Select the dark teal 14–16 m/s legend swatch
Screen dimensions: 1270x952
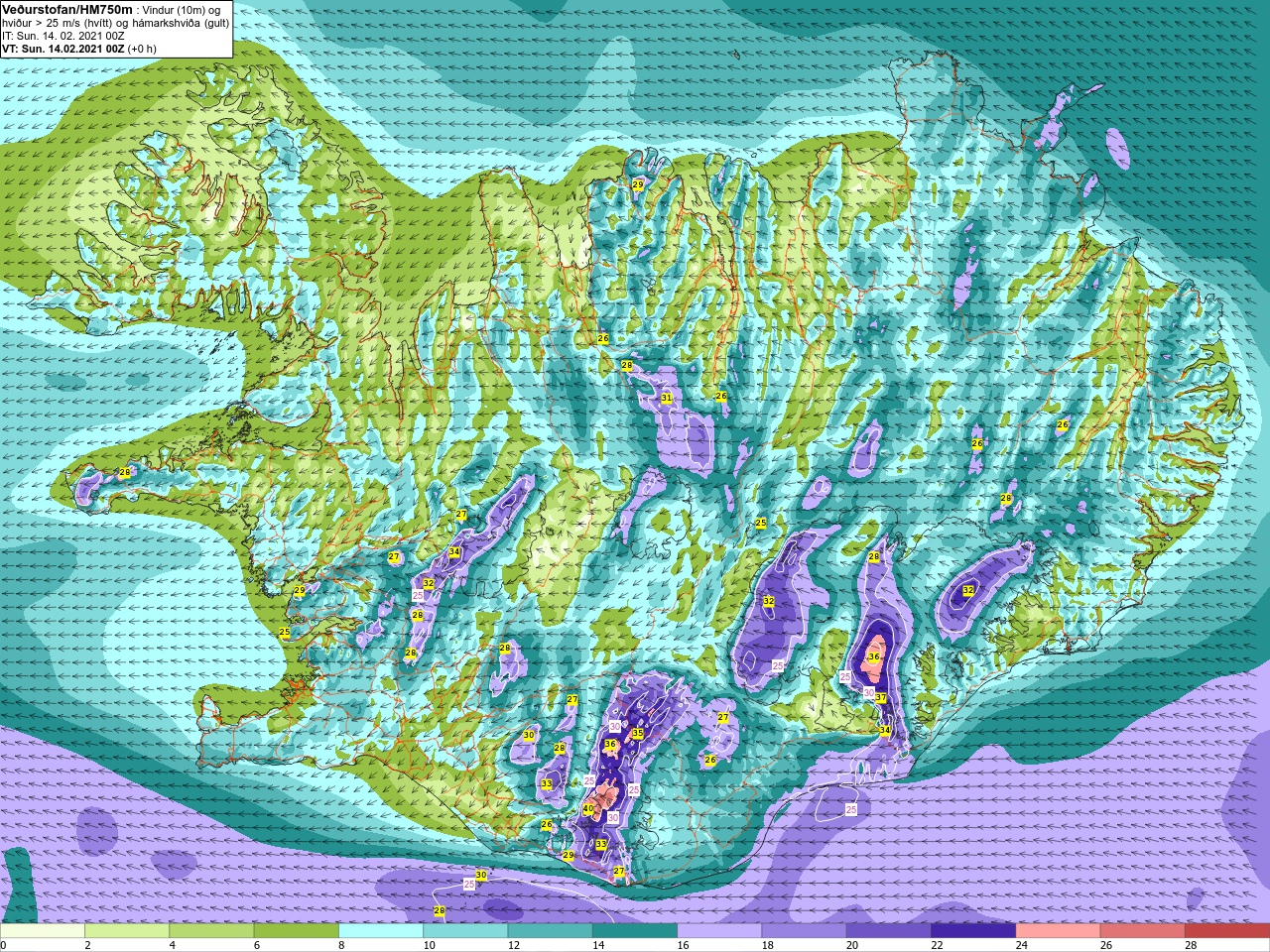(635, 931)
